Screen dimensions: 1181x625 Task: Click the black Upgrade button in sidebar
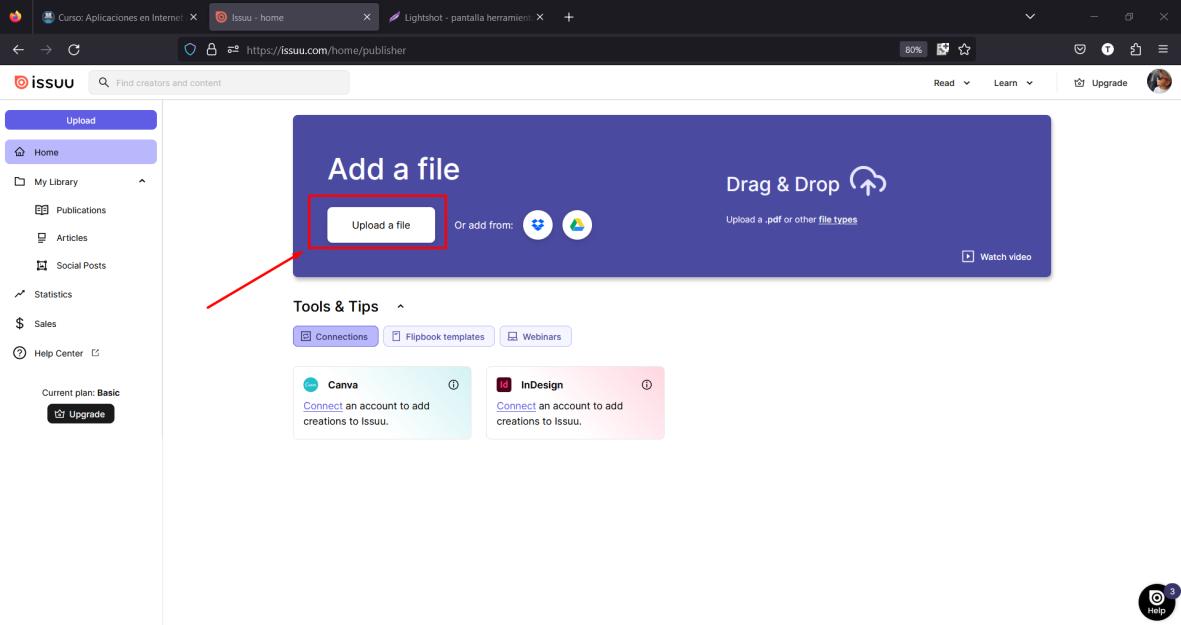(81, 414)
